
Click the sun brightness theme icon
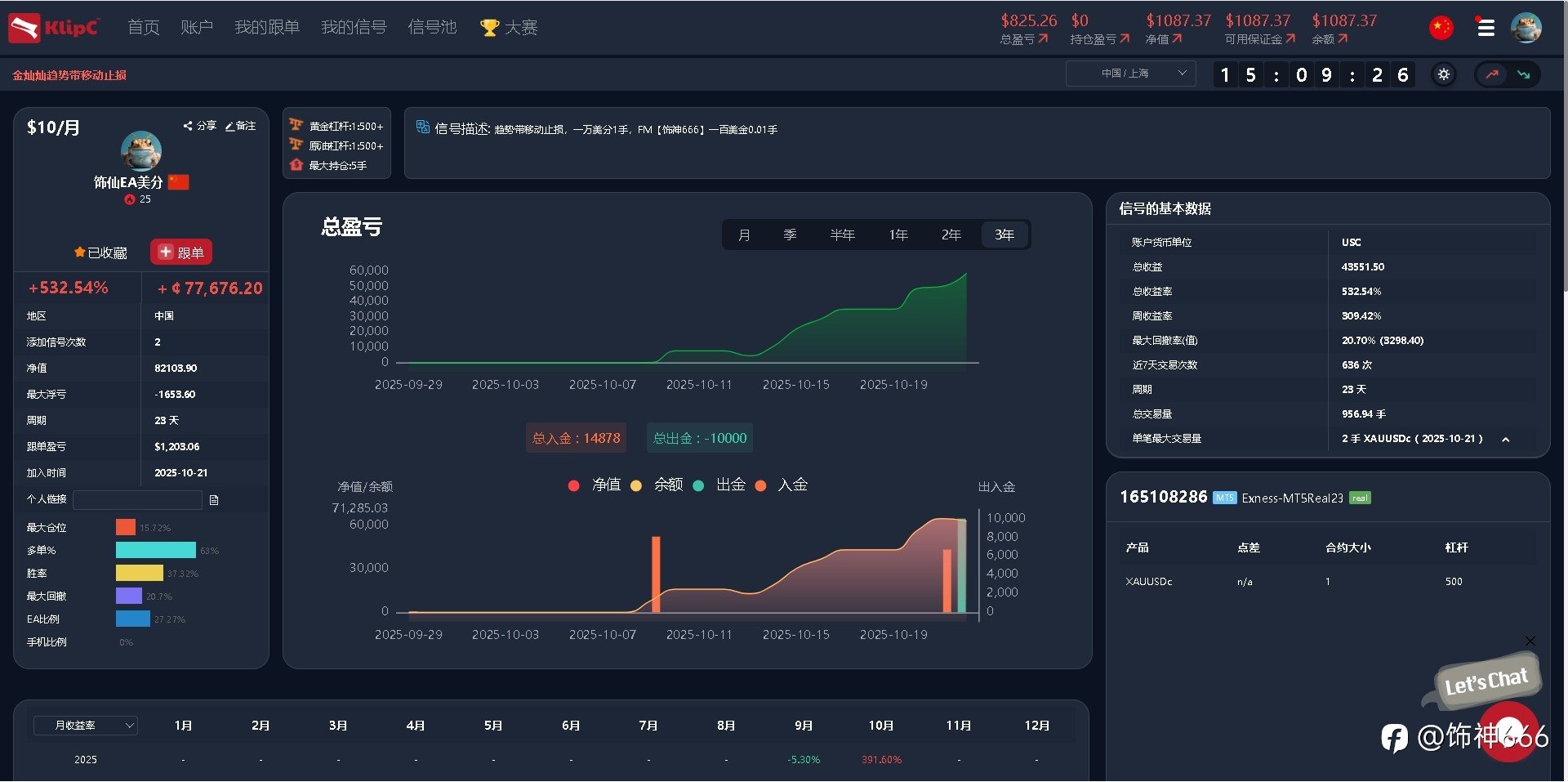(x=1444, y=74)
